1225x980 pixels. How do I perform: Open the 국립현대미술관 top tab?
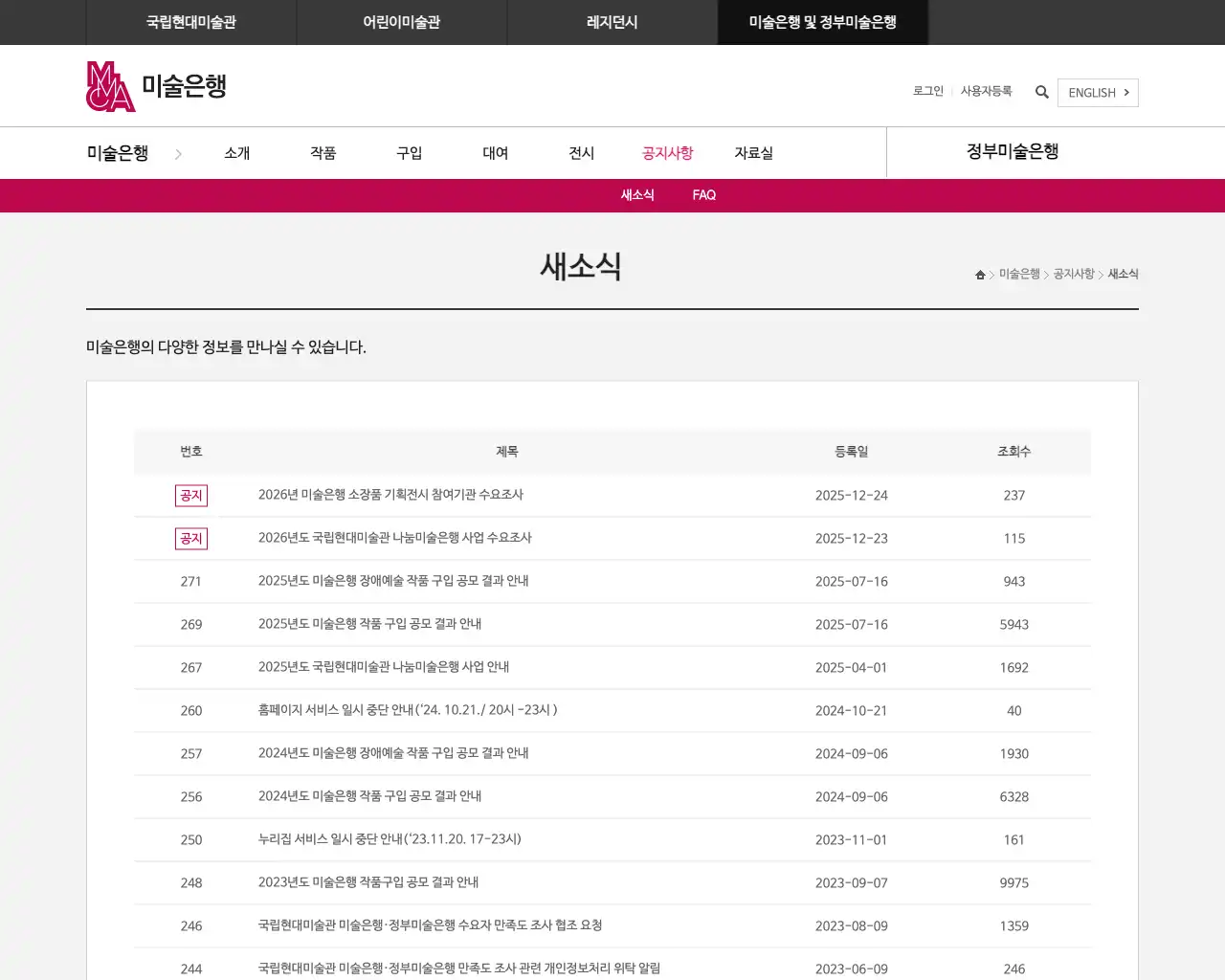191,22
